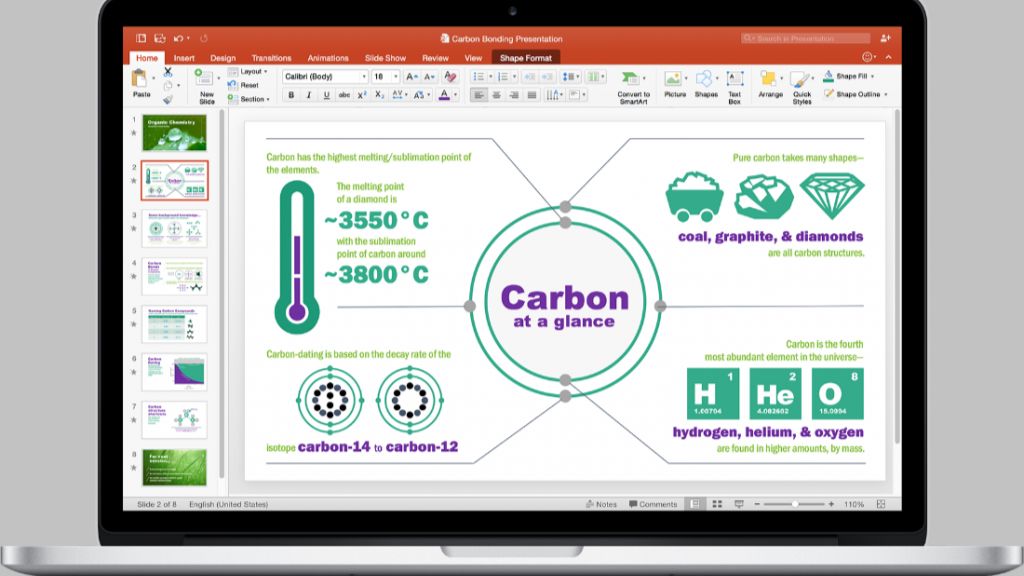Viewport: 1024px width, 576px height.
Task: Open the Arrange tool
Action: pos(769,79)
